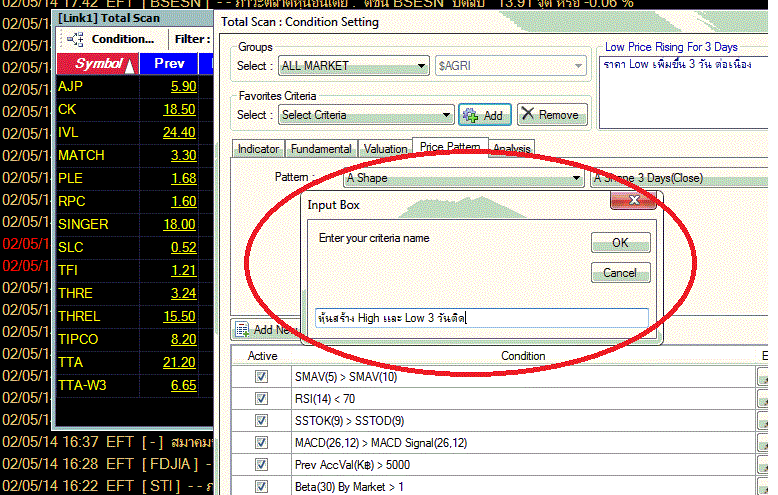The height and width of the screenshot is (495, 778).
Task: Cancel the Input Box dialog
Action: coord(620,273)
